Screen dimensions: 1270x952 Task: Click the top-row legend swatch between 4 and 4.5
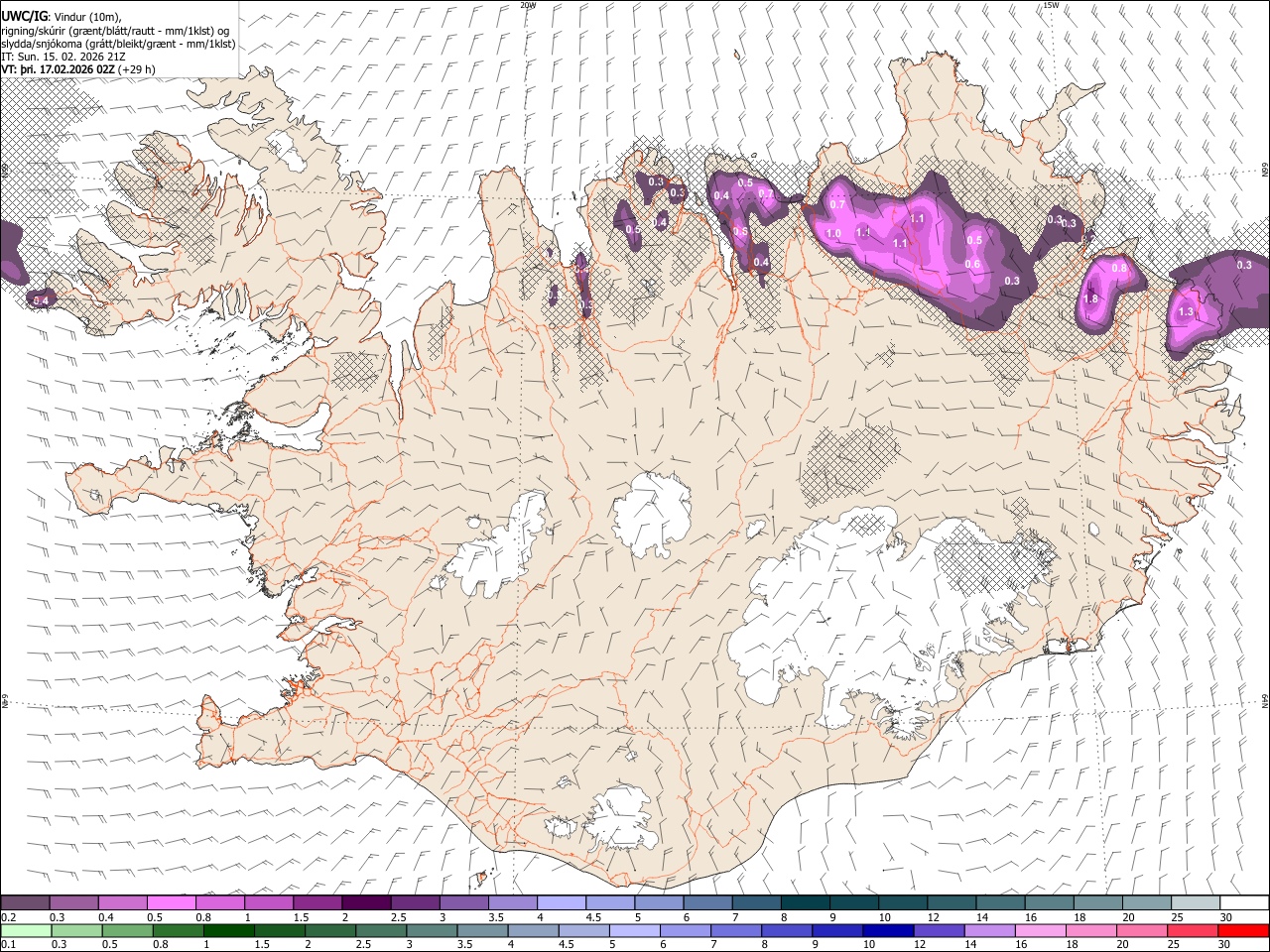pyautogui.click(x=561, y=903)
